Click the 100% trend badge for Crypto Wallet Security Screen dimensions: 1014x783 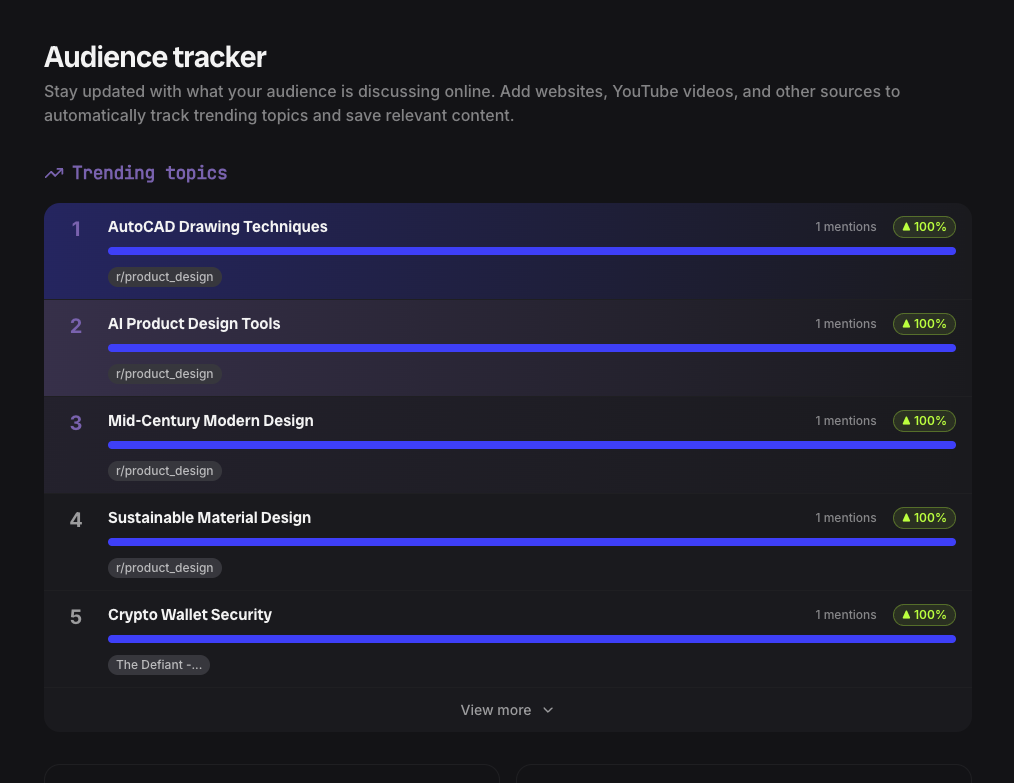click(x=924, y=615)
